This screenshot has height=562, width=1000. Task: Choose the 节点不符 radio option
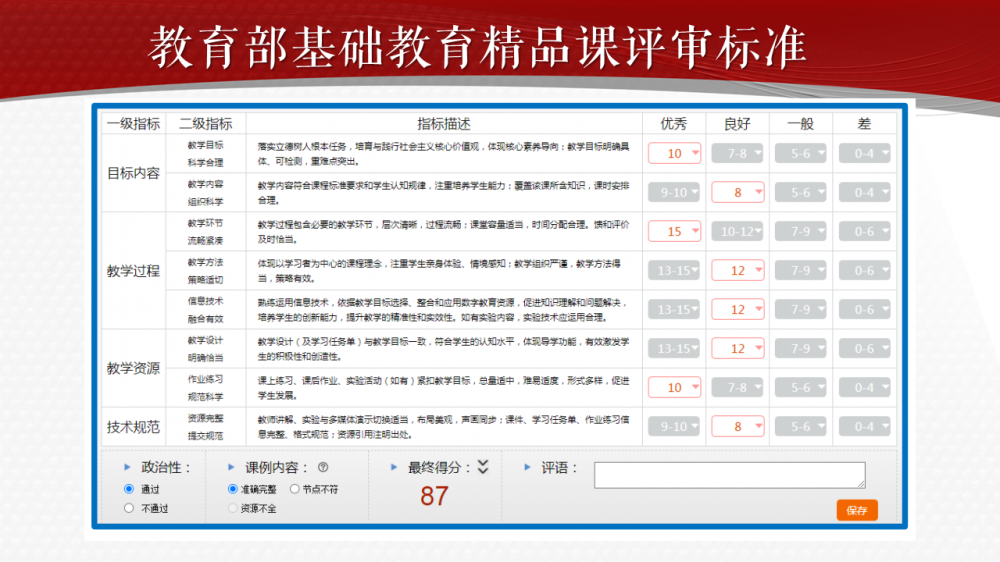294,489
